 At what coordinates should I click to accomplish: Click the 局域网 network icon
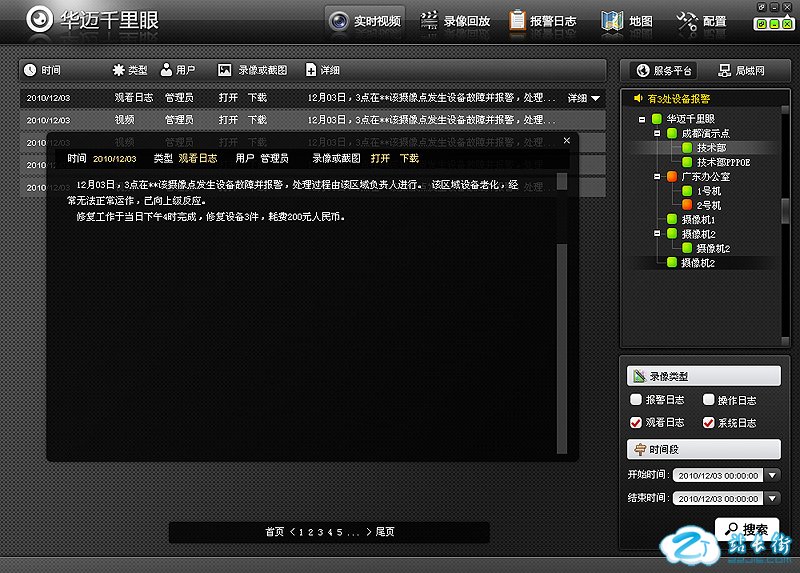[x=721, y=71]
